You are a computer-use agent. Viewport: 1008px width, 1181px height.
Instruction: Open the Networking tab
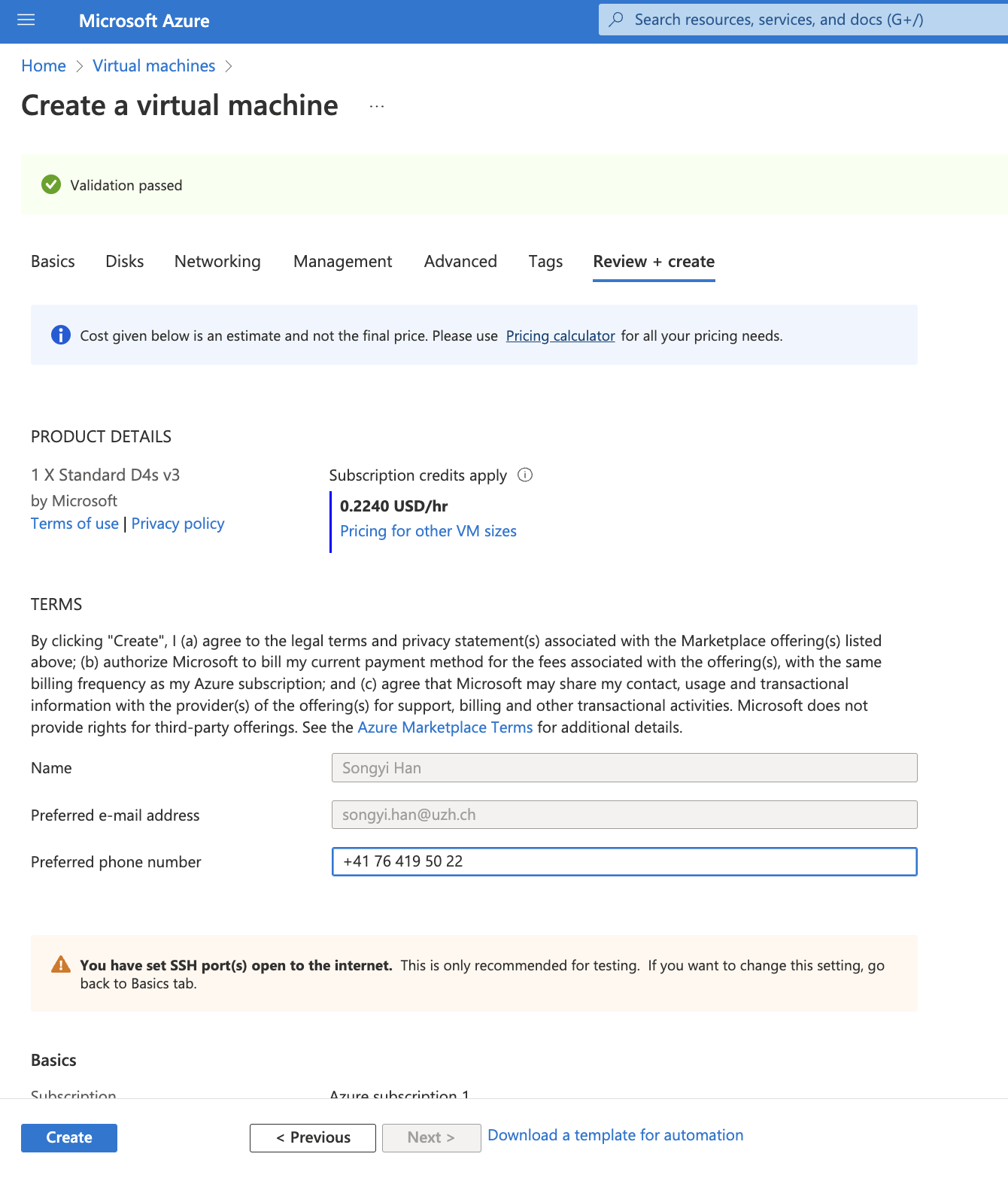coord(217,261)
